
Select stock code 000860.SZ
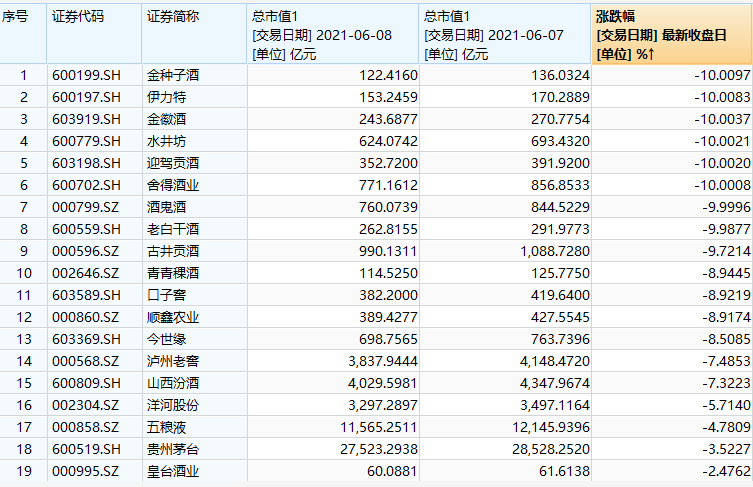[85, 317]
